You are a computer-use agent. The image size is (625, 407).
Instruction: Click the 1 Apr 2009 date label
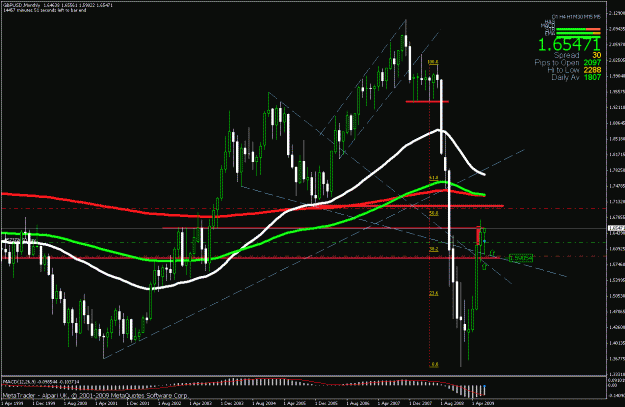click(483, 403)
